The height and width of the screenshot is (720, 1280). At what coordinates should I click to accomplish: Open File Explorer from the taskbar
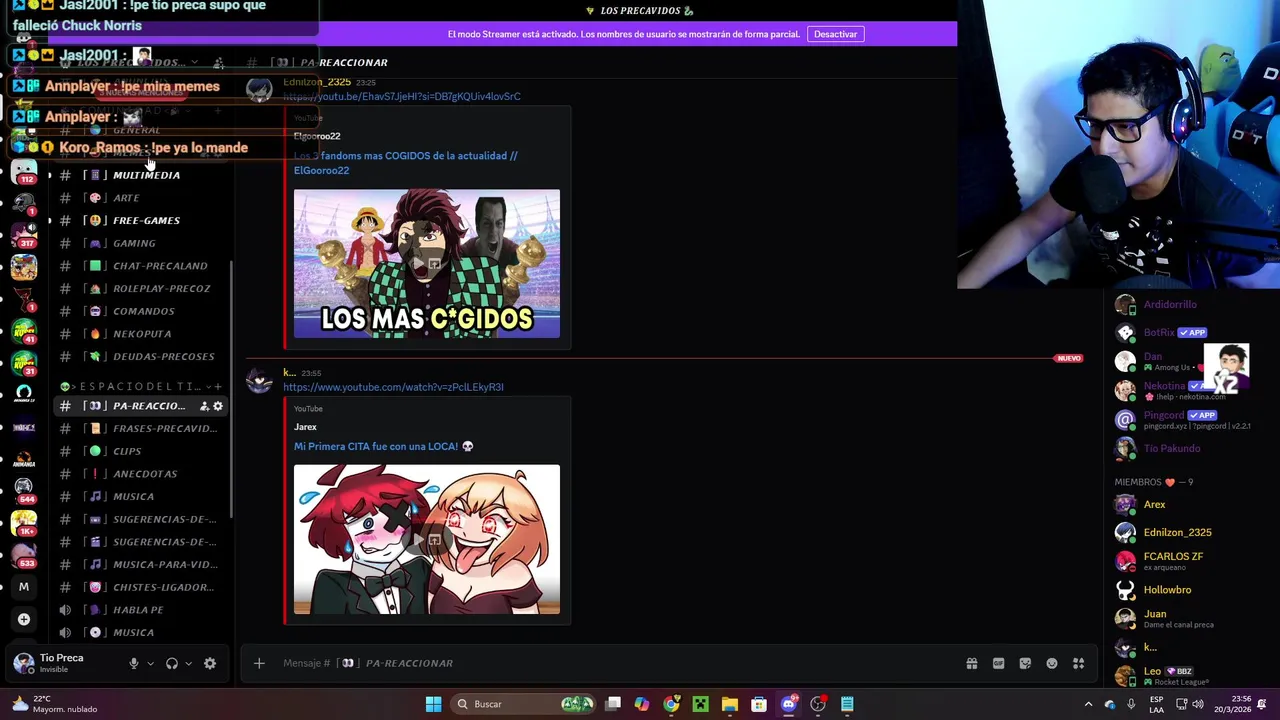730,704
